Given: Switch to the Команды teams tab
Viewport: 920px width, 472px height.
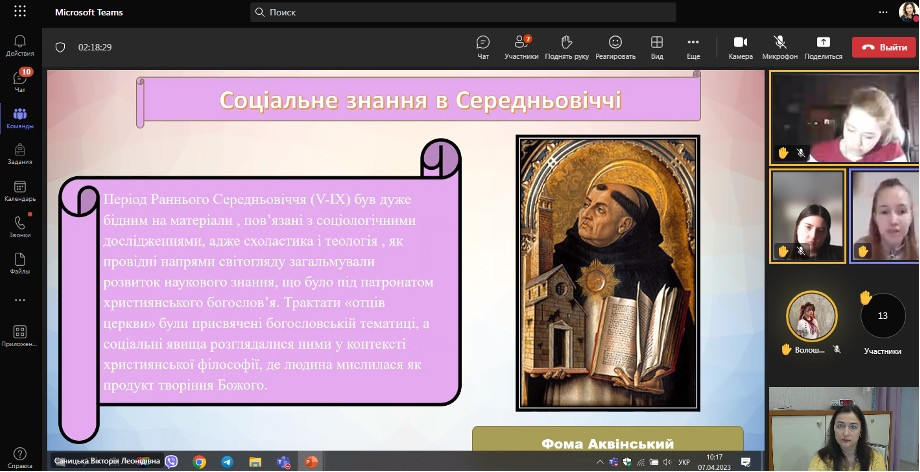Looking at the screenshot, I should pyautogui.click(x=20, y=117).
